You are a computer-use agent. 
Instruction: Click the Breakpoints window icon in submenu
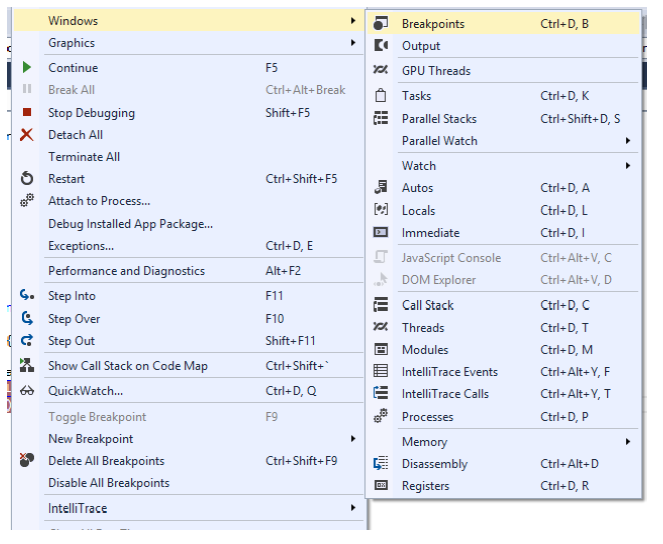pyautogui.click(x=381, y=24)
